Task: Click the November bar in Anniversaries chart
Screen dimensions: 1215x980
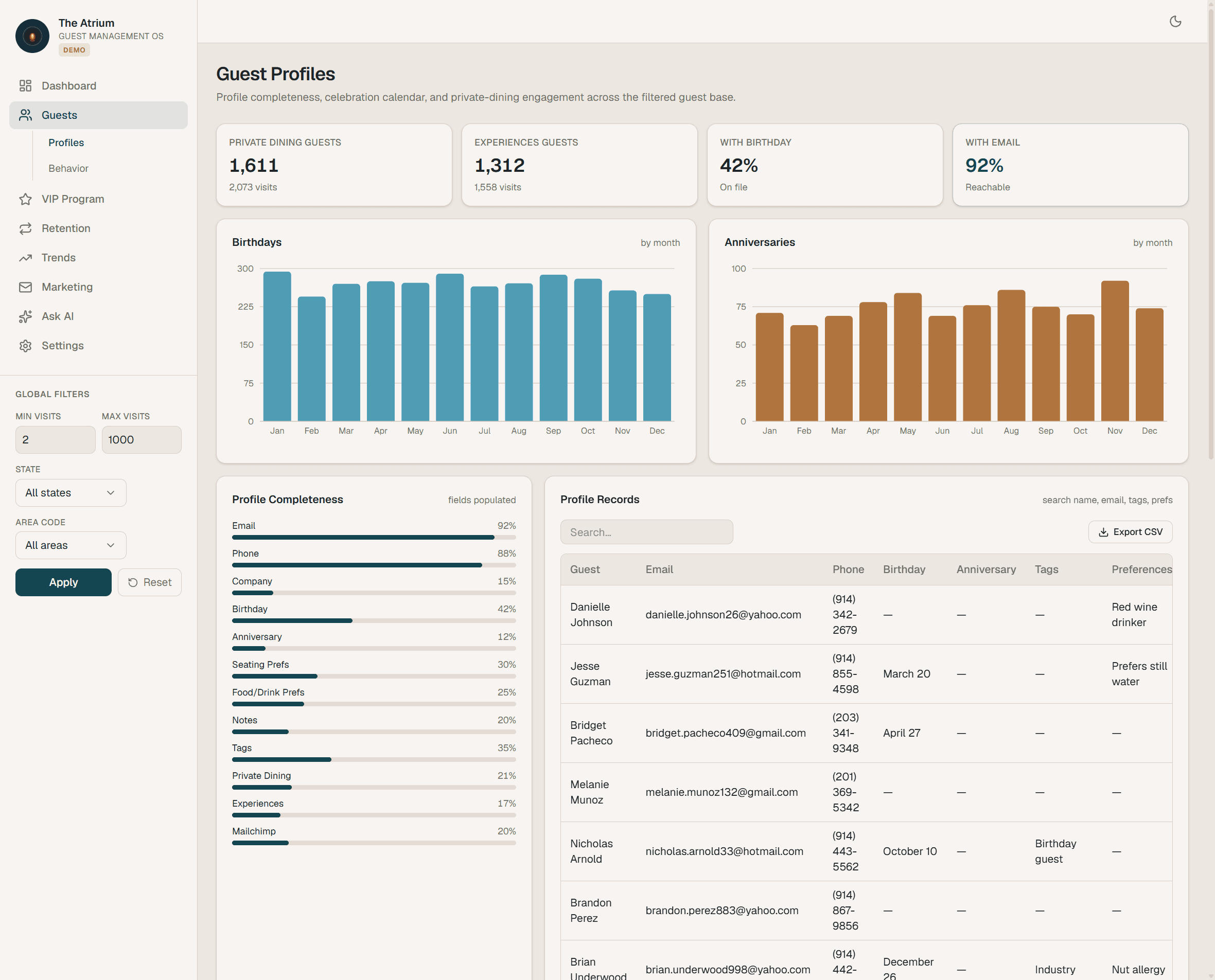Action: pos(1115,351)
